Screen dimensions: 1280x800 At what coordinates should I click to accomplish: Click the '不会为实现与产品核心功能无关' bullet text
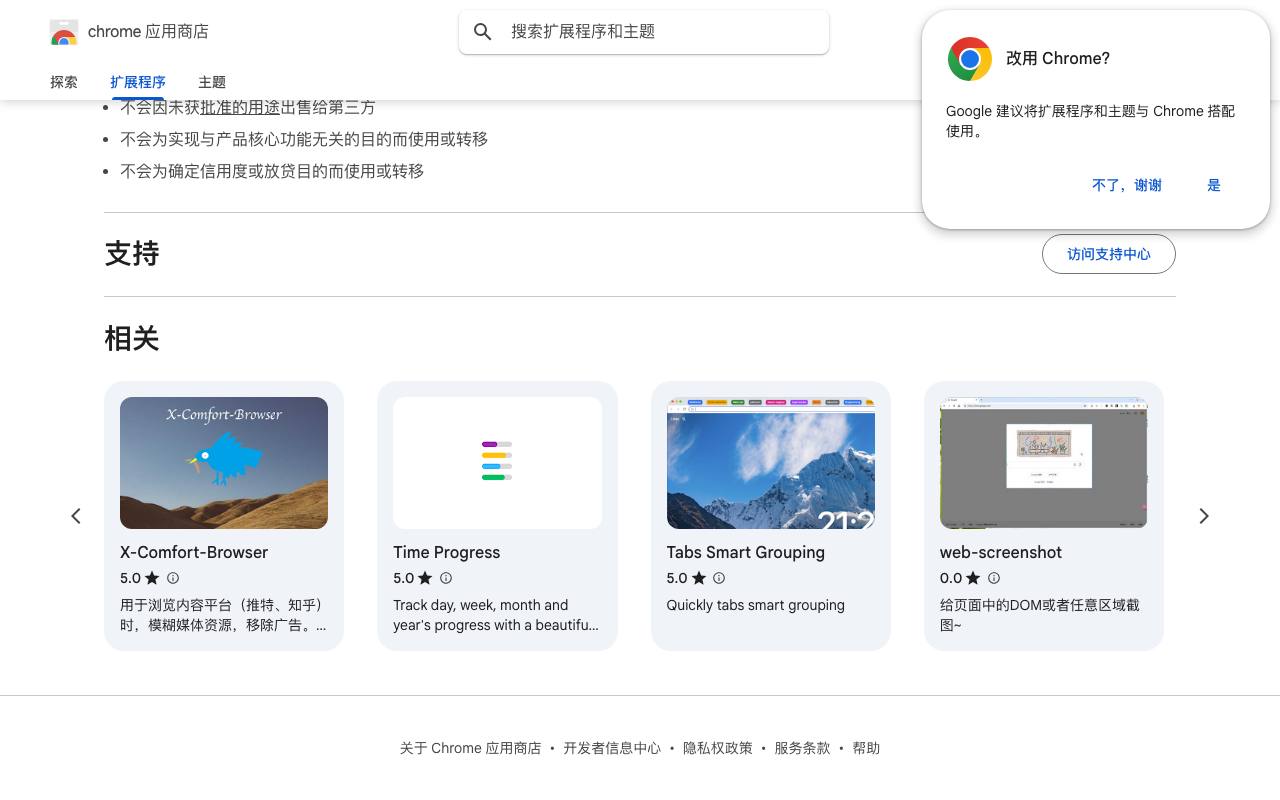click(304, 139)
